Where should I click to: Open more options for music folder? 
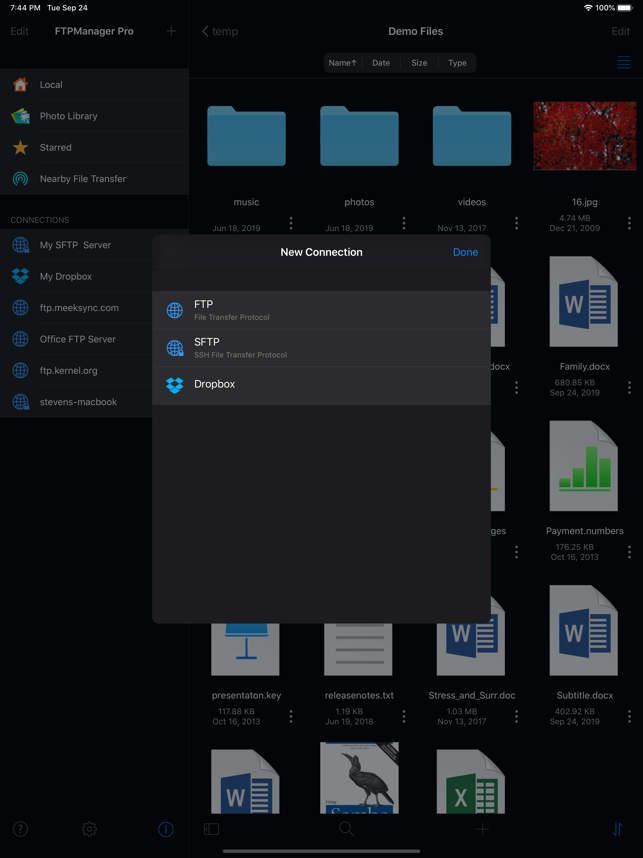(x=291, y=223)
